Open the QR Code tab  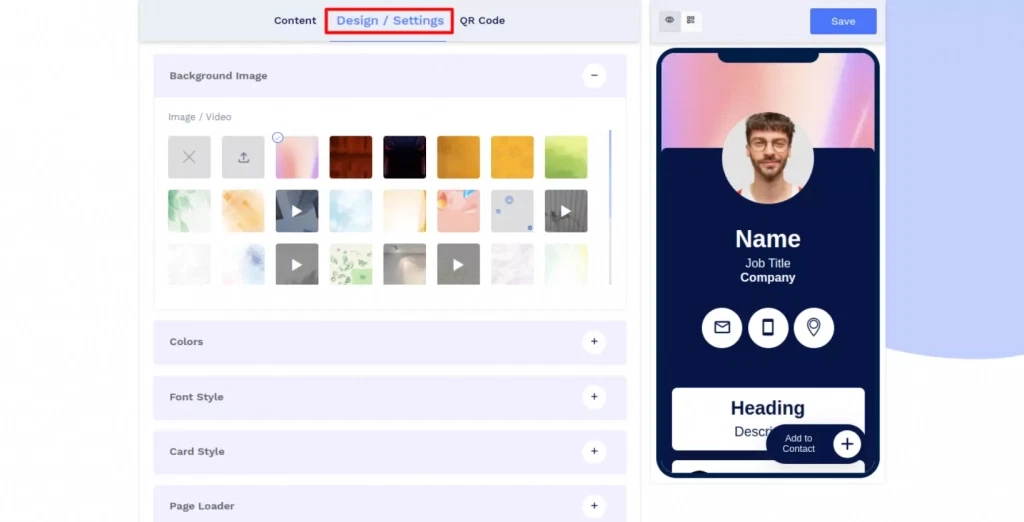[x=482, y=20]
